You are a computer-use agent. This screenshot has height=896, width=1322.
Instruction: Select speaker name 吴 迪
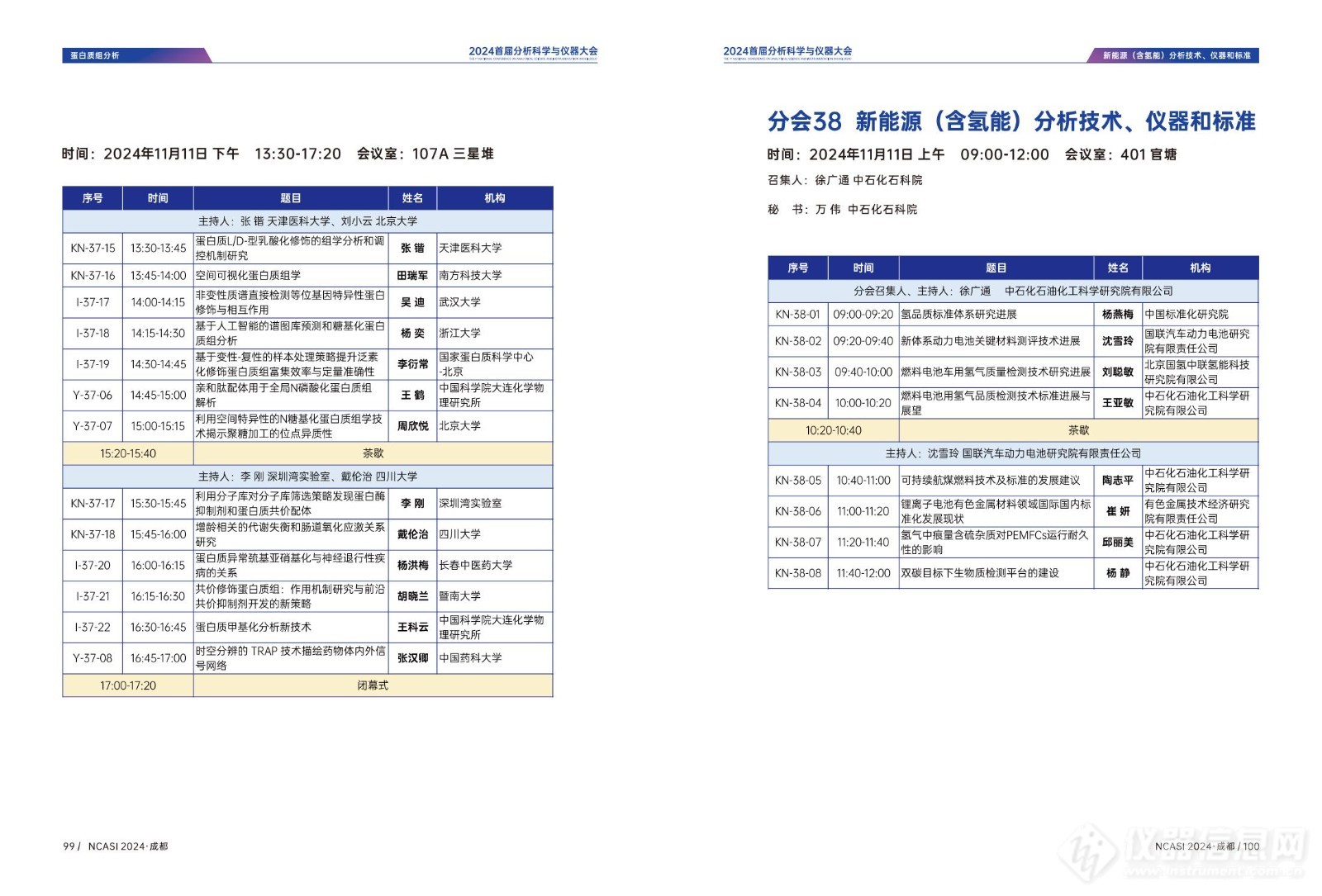point(412,302)
